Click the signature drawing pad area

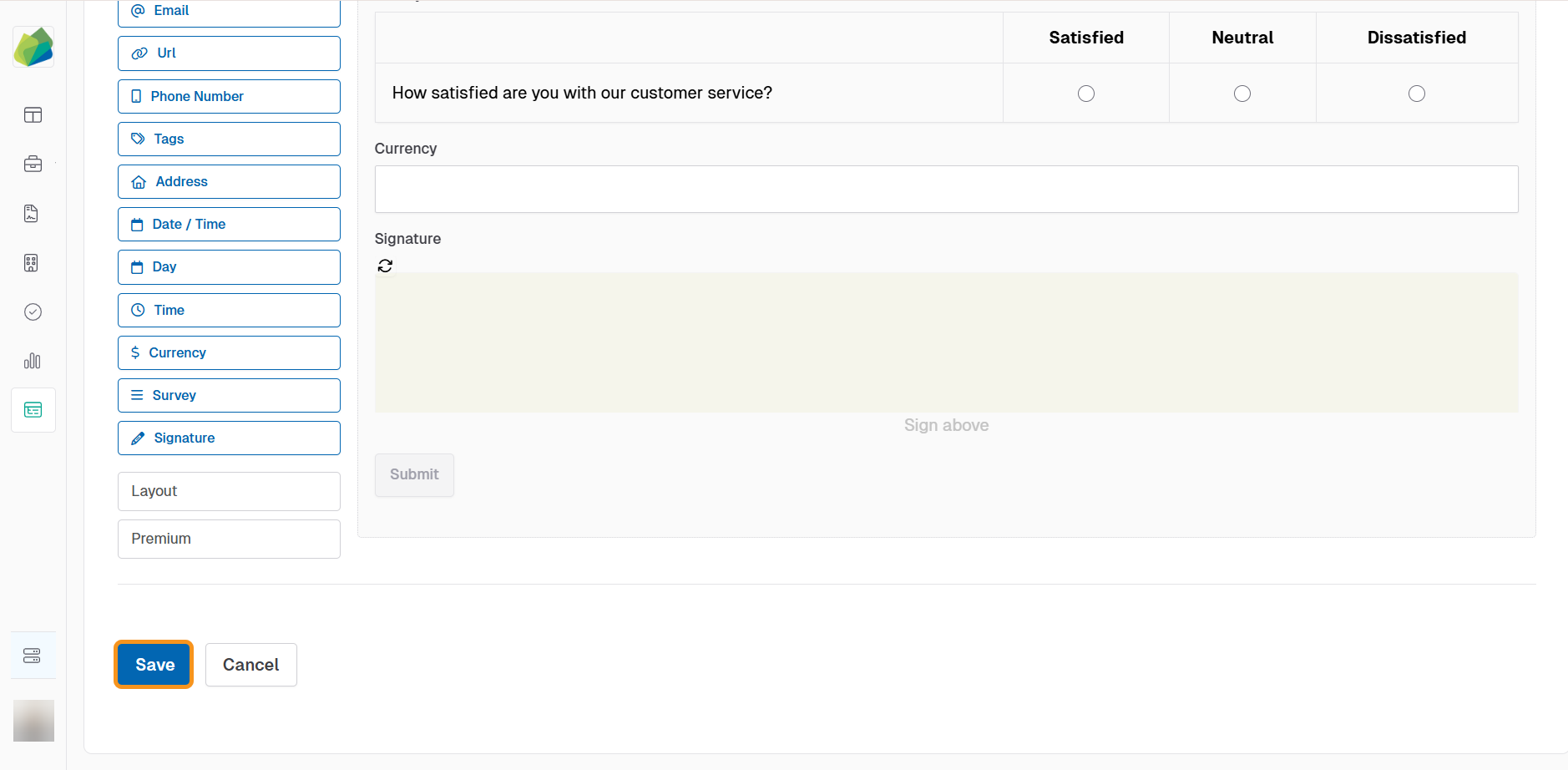[946, 342]
